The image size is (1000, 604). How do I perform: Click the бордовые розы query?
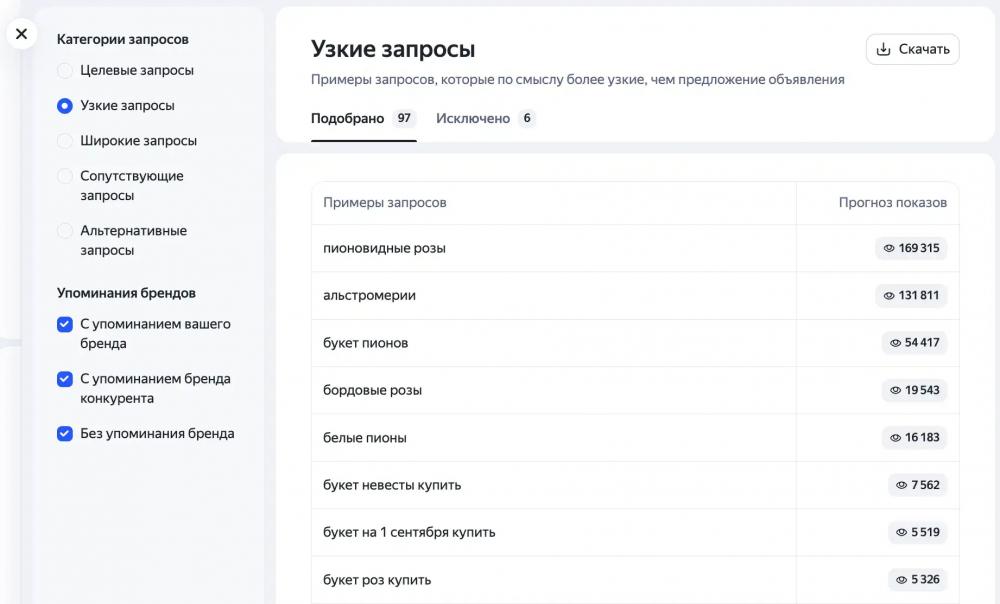(372, 390)
